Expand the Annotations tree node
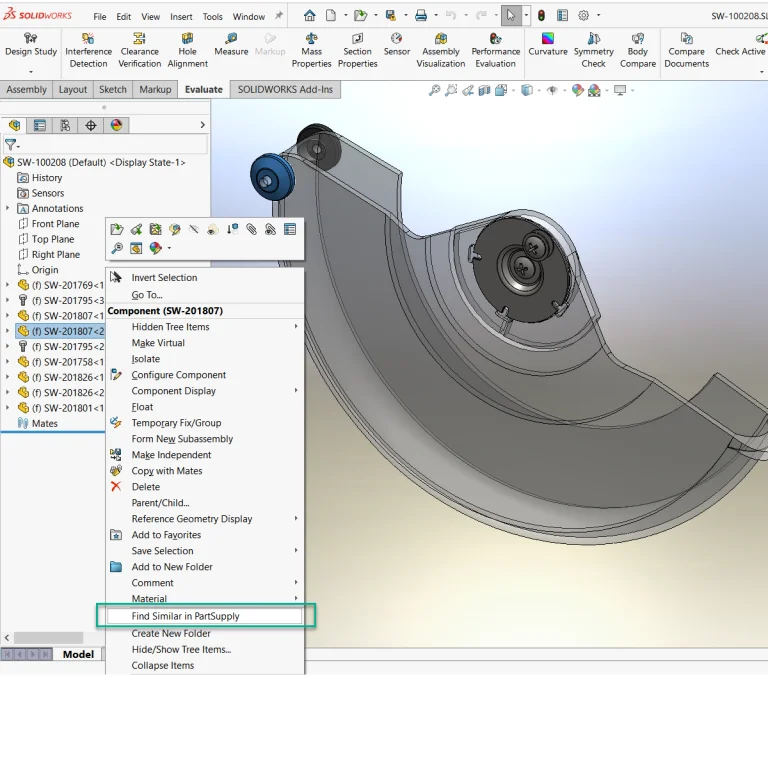Screen dimensions: 768x768 tap(8, 209)
